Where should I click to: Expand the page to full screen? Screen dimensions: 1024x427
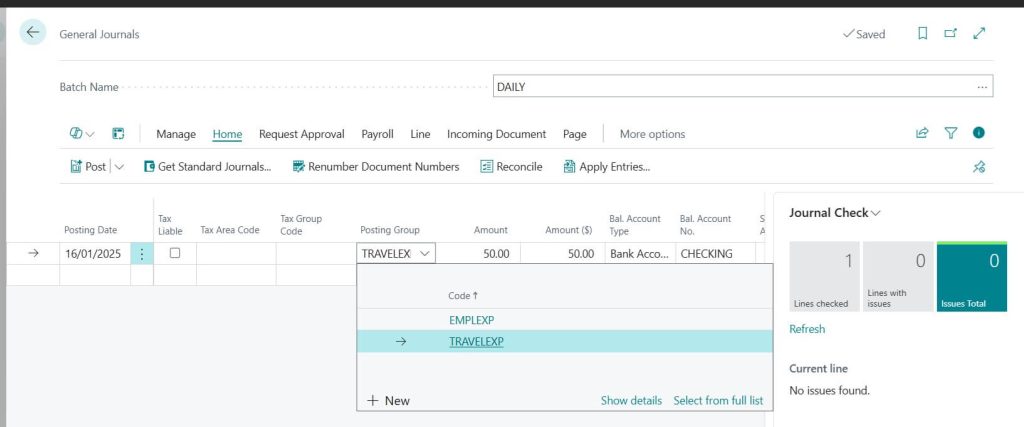[x=979, y=34]
